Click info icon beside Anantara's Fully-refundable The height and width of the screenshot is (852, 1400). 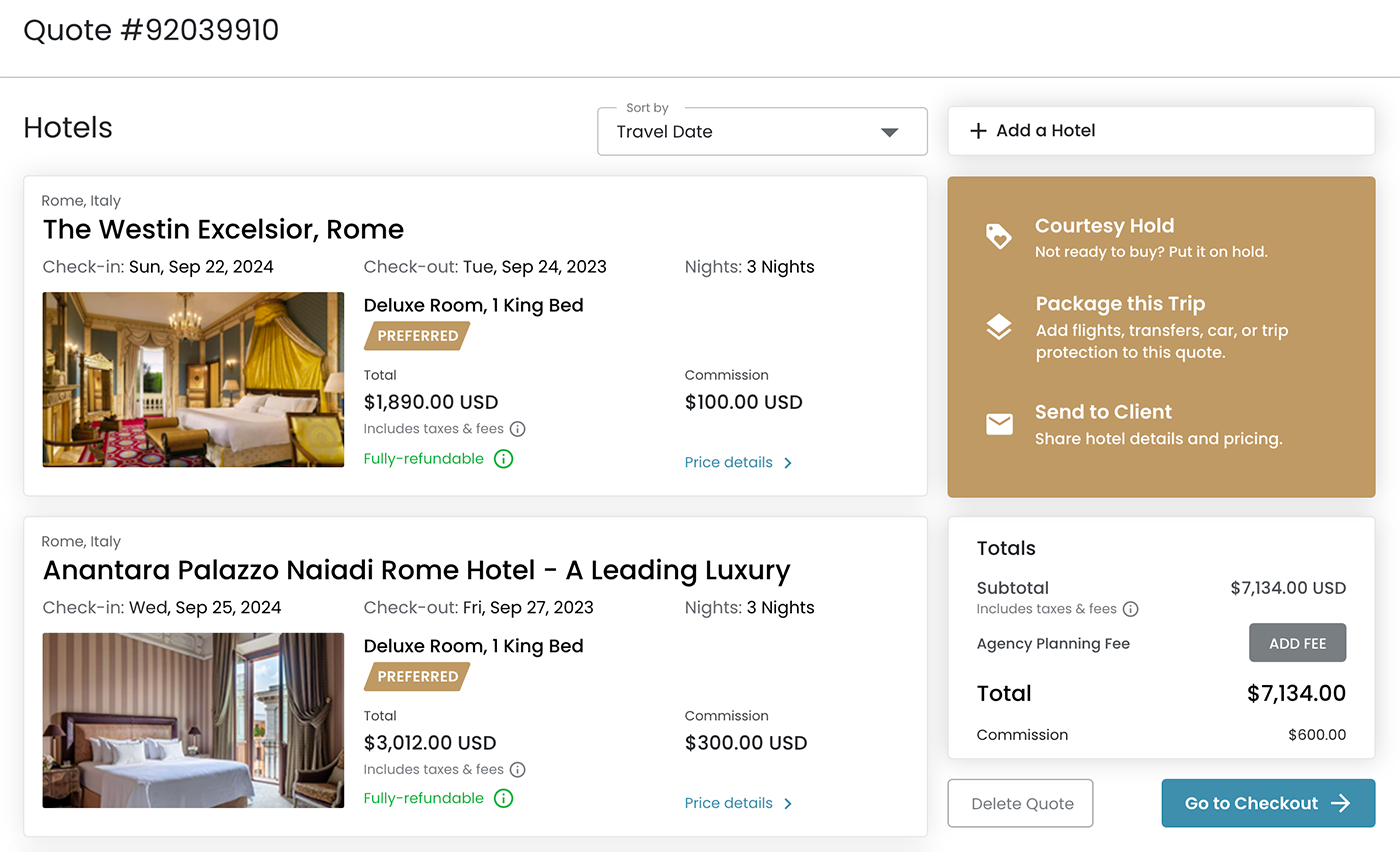(504, 799)
